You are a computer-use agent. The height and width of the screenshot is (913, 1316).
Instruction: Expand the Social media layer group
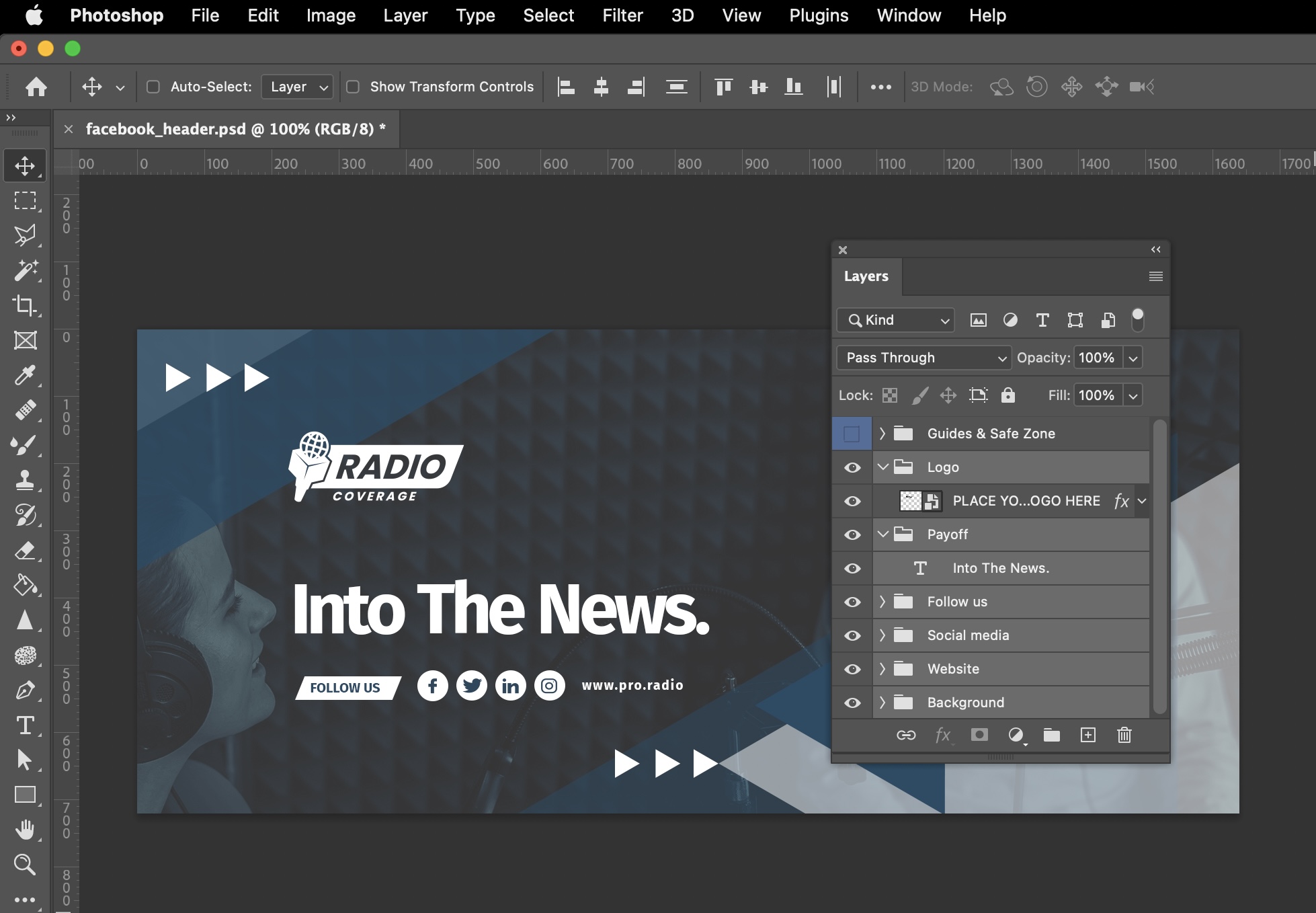click(x=882, y=635)
